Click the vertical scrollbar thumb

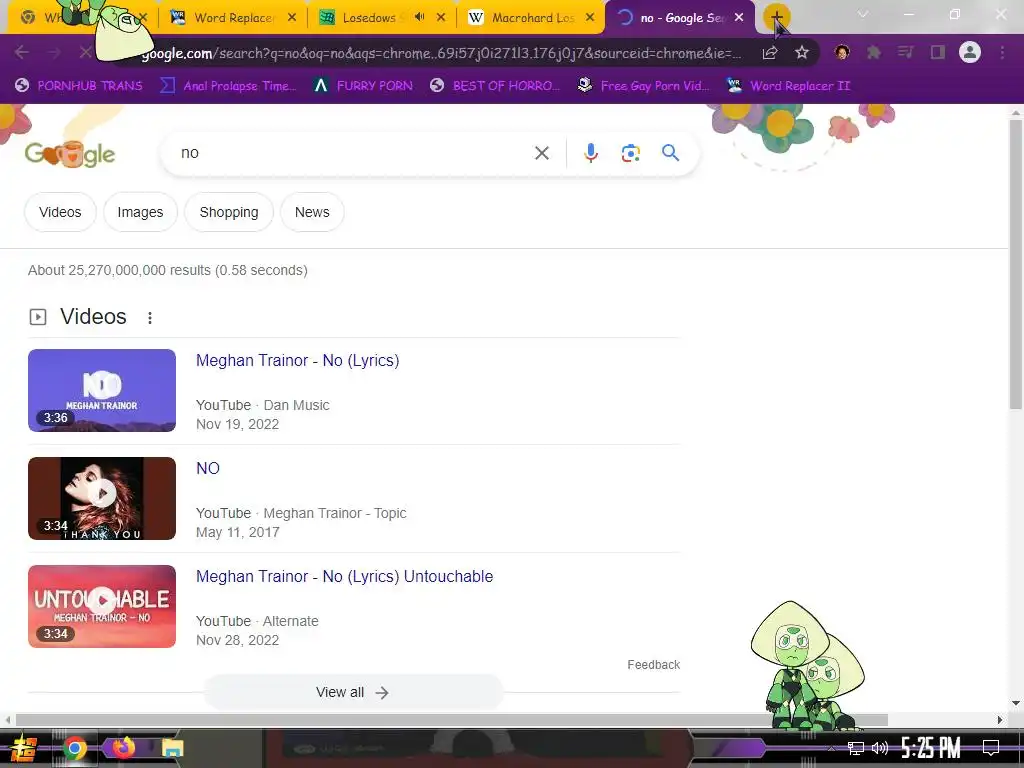(x=1016, y=264)
